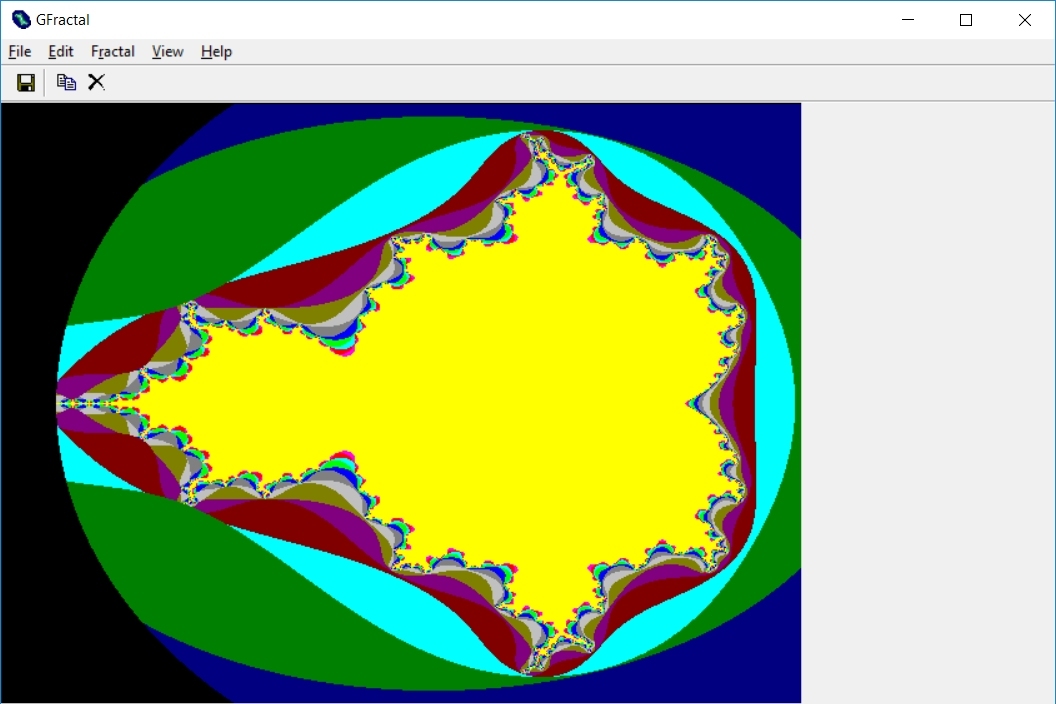Click the X abort-calculation toolbar icon
Screen dimensions: 1056x704
(96, 82)
